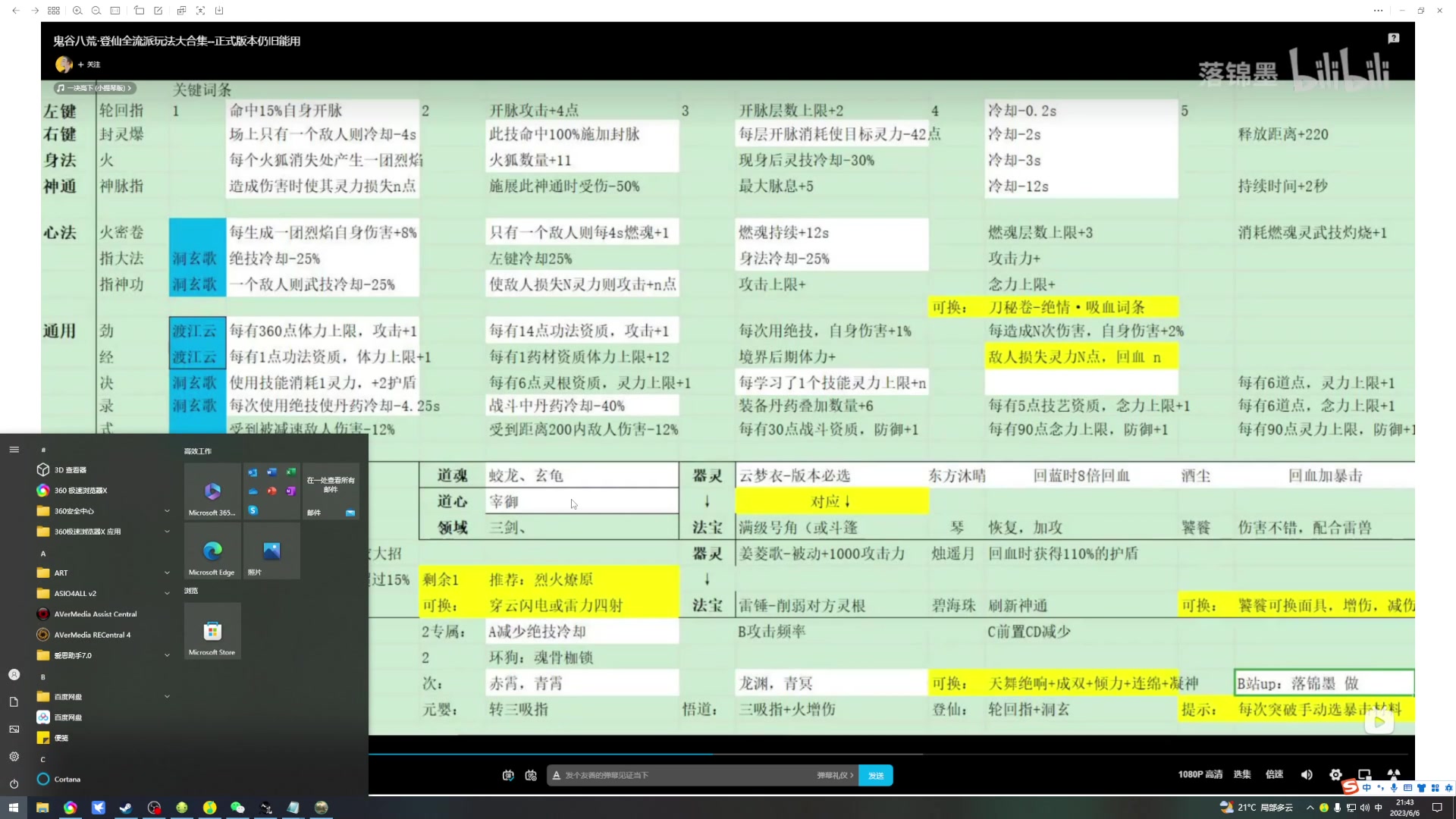Open the thumbnail grid view in the top toolbar
The image size is (1456, 819).
[x=54, y=11]
